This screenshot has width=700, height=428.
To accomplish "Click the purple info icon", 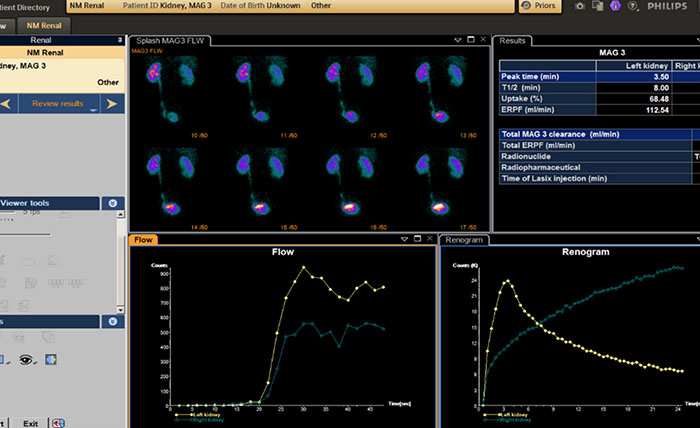I will [617, 6].
